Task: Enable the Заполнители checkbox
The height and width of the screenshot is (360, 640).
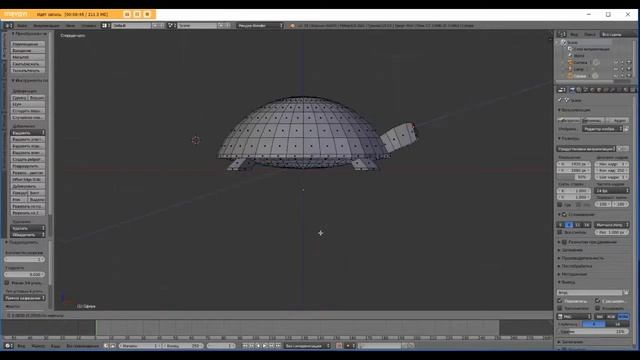Action: [x=560, y=308]
